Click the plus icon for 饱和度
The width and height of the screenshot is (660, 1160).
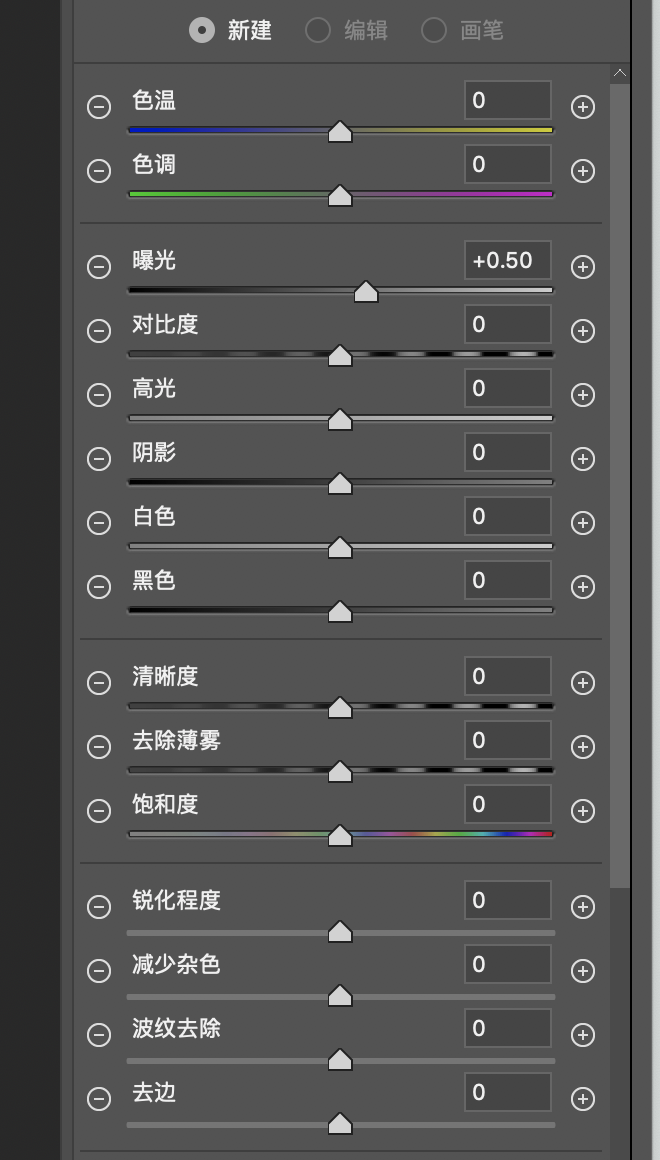click(583, 811)
